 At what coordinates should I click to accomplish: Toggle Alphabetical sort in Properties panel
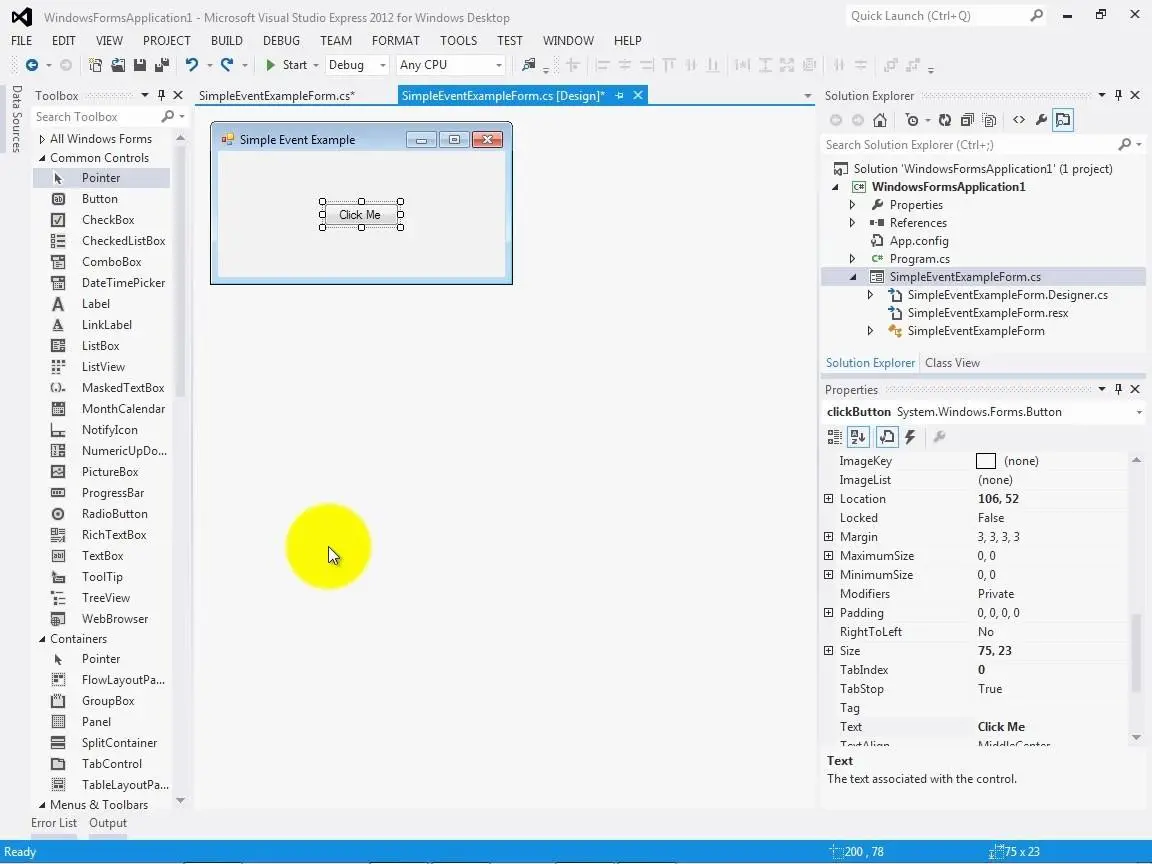[x=858, y=437]
